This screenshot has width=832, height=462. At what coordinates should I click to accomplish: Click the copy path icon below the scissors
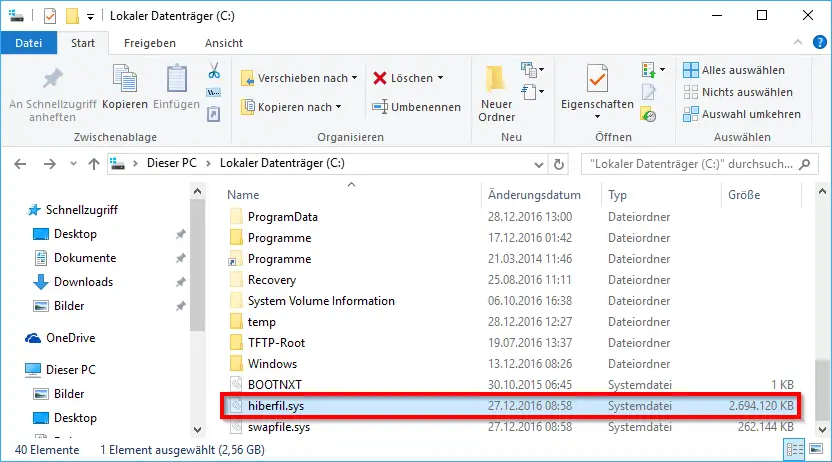[x=214, y=93]
